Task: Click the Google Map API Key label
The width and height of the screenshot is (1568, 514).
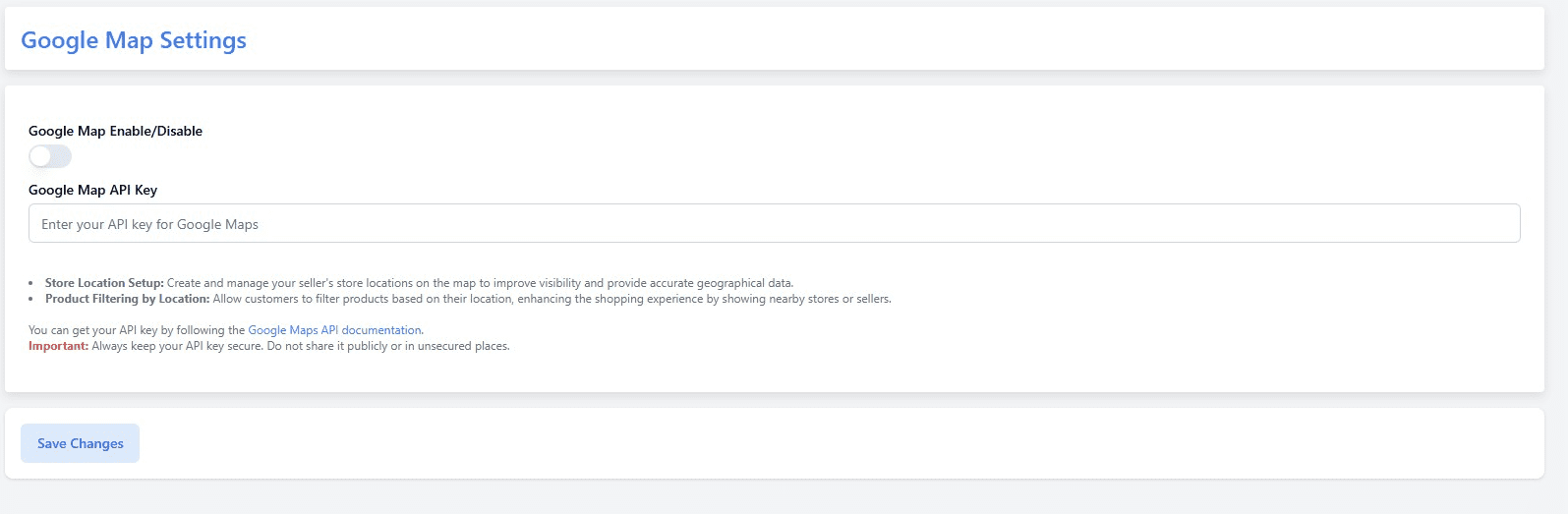Action: pyautogui.click(x=92, y=190)
